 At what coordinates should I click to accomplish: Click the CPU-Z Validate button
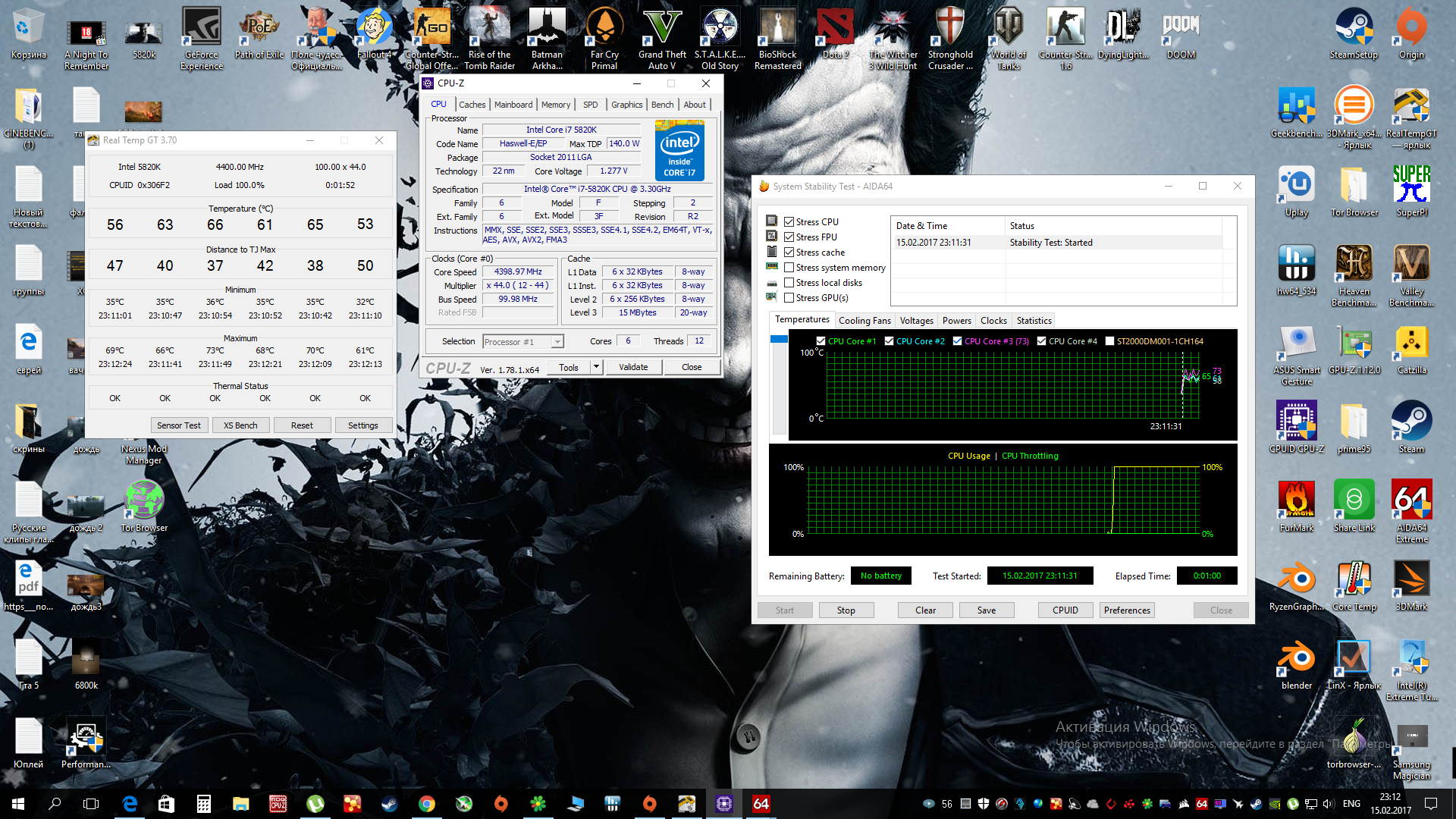coord(633,367)
